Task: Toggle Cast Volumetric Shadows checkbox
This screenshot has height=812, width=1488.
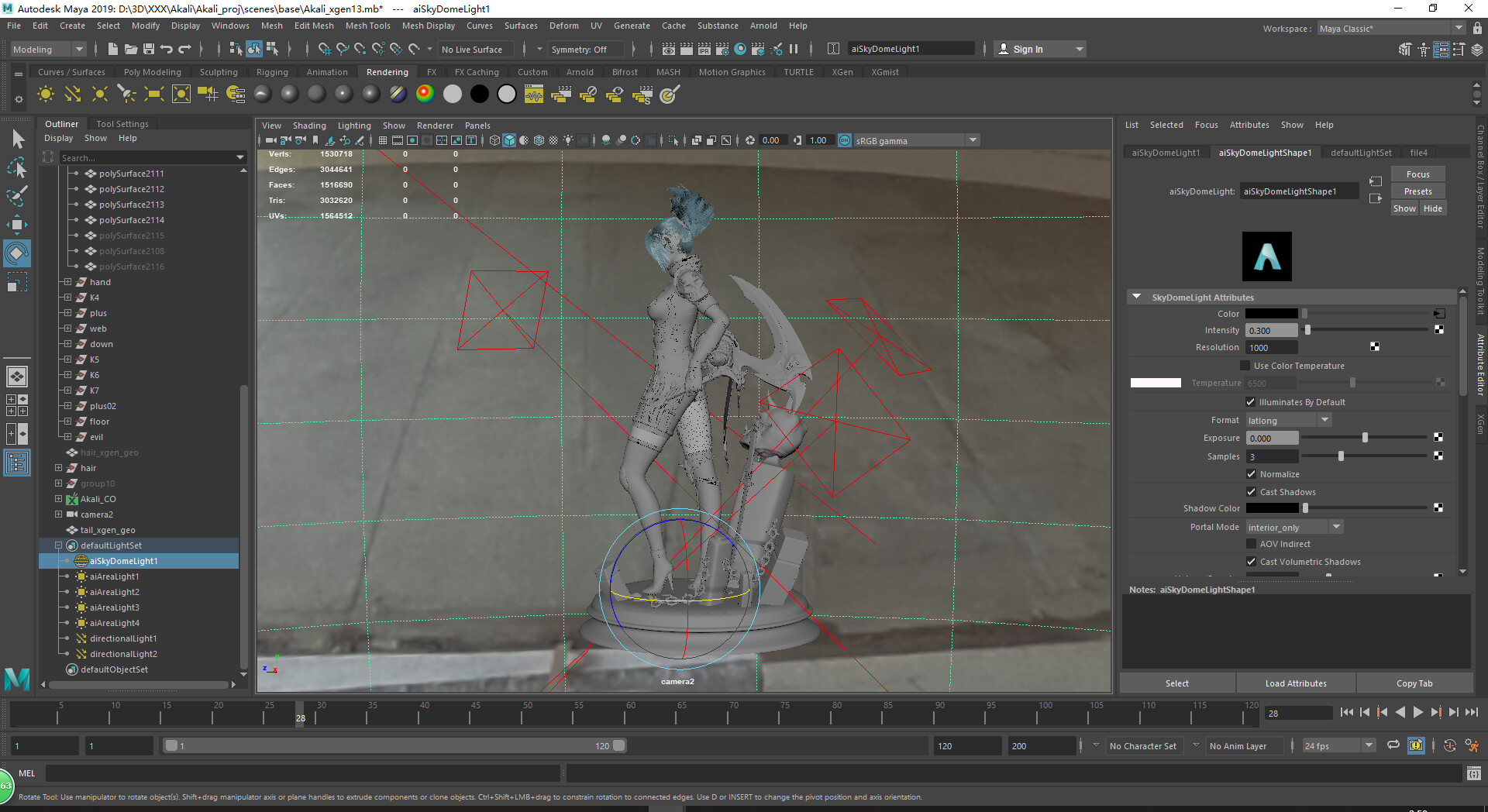Action: [1251, 562]
